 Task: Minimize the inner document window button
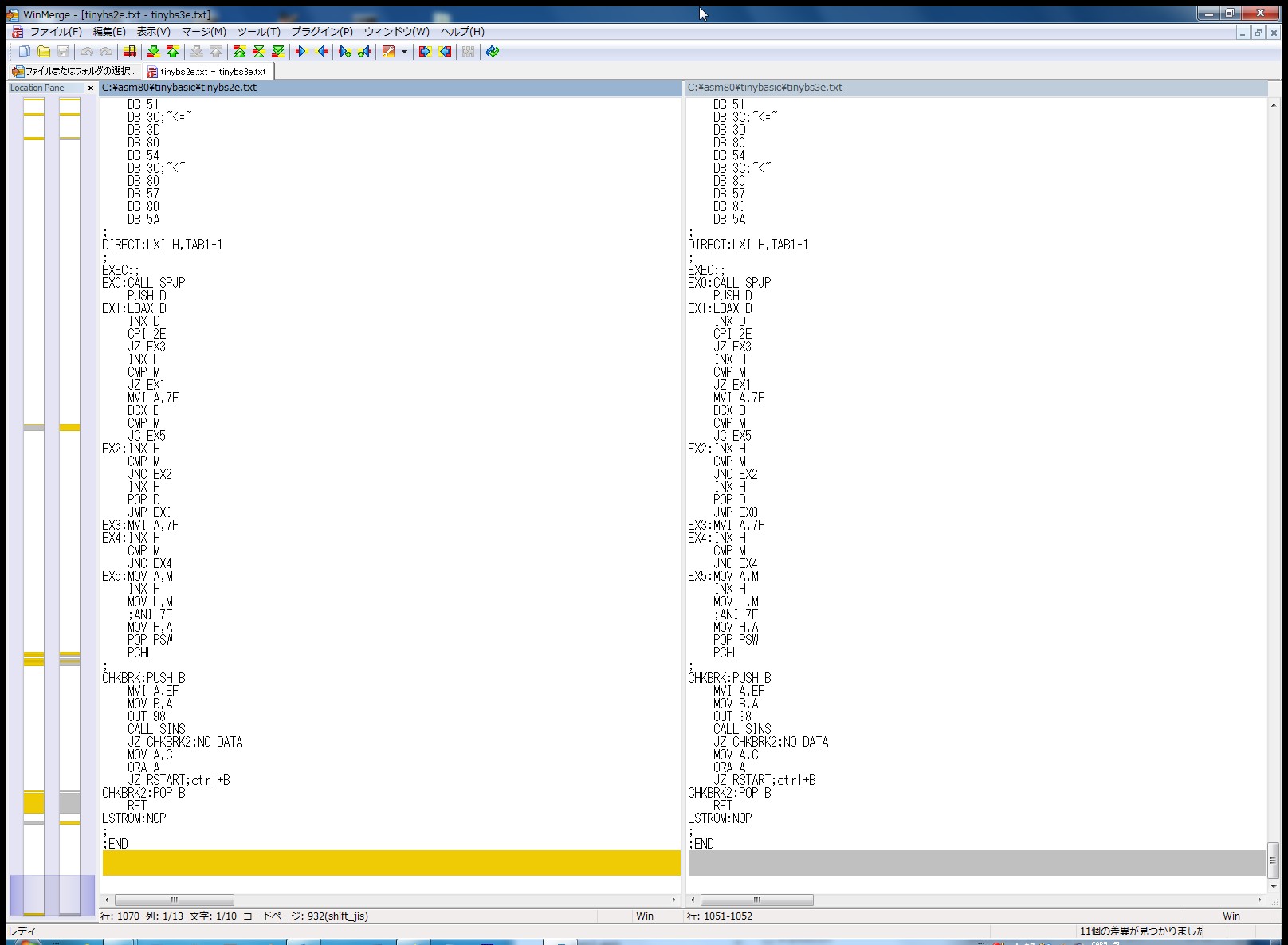coord(1243,33)
